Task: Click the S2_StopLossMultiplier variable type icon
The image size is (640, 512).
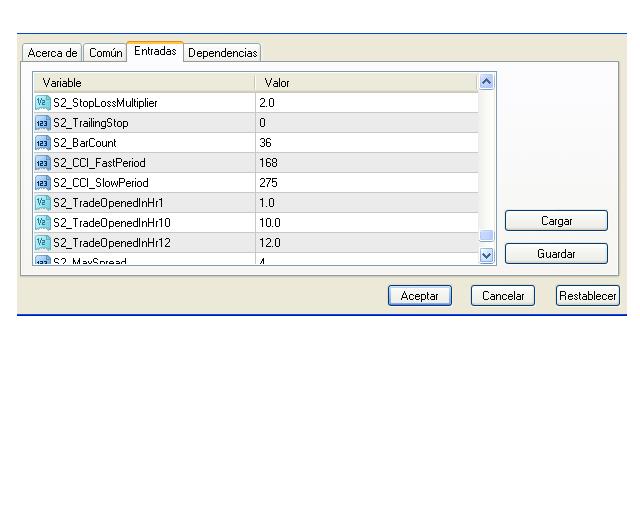Action: pyautogui.click(x=42, y=103)
